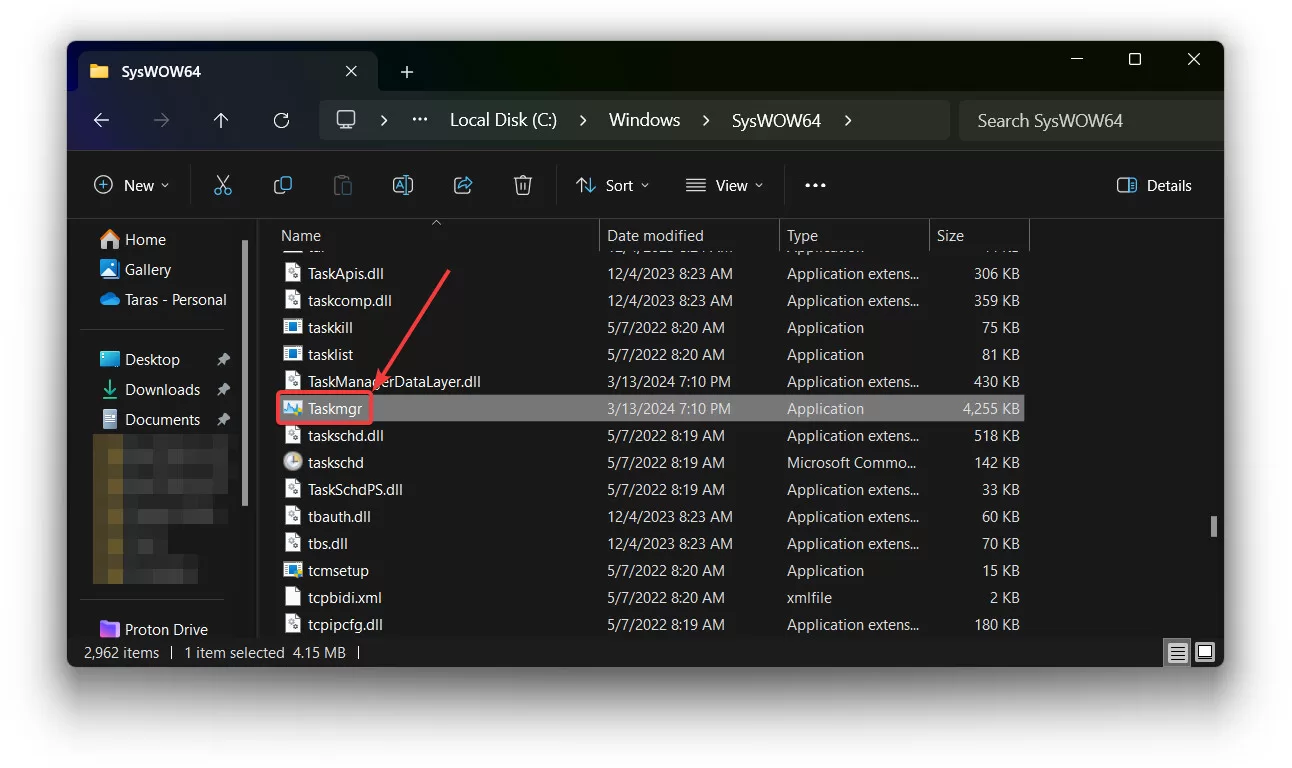Click the Cut scissors icon
Screen dimensions: 1292x768
click(222, 185)
